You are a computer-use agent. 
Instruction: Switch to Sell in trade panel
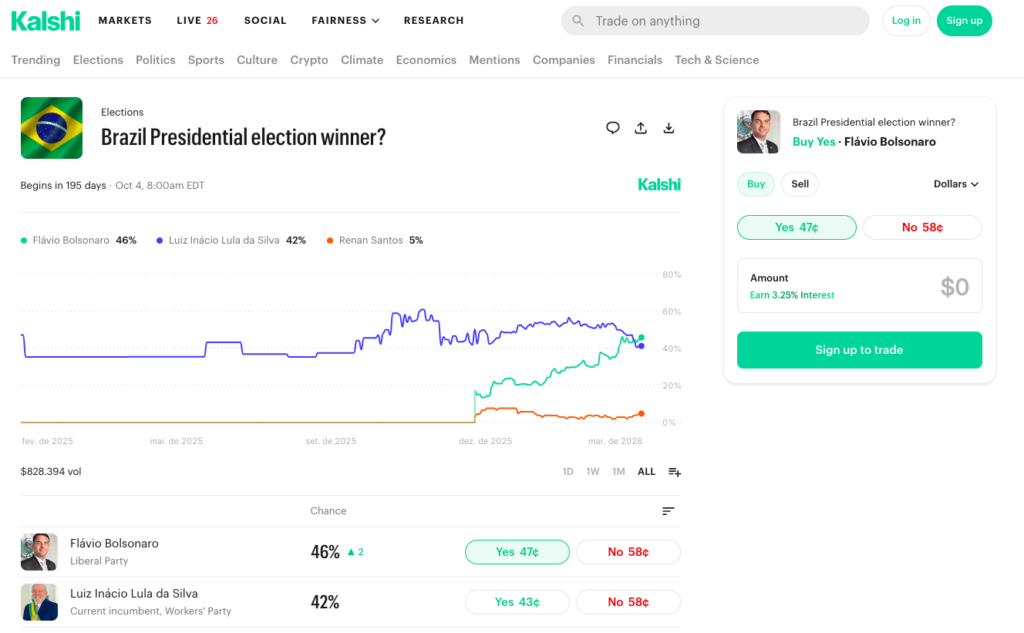pos(800,184)
